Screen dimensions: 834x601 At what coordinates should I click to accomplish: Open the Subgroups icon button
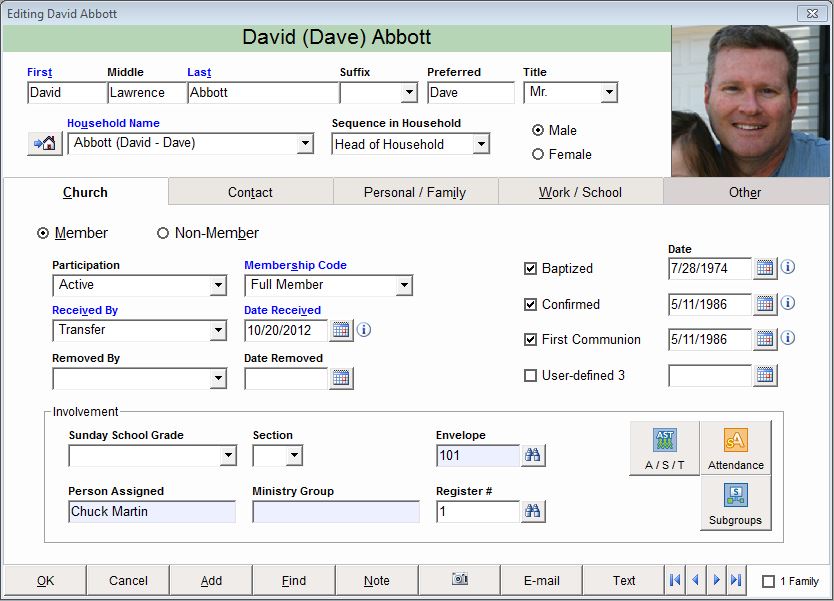(736, 503)
